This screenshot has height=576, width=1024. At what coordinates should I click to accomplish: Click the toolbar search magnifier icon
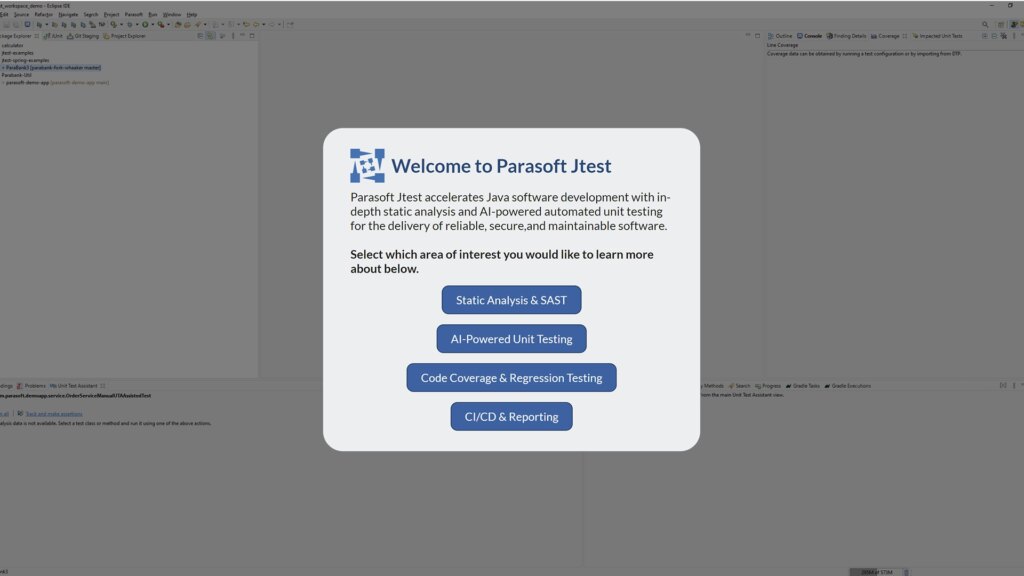coord(985,25)
